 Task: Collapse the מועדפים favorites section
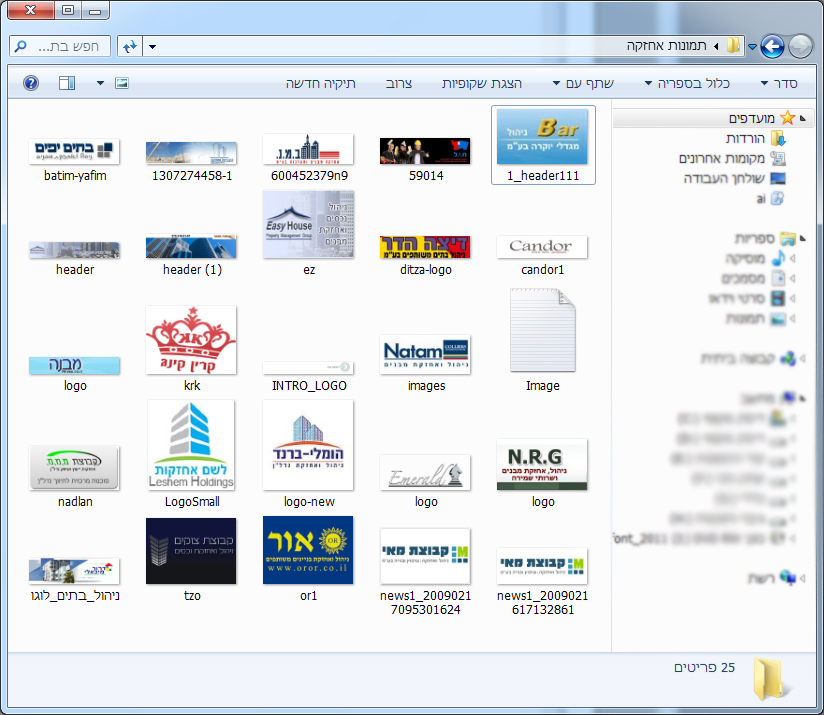pyautogui.click(x=802, y=118)
